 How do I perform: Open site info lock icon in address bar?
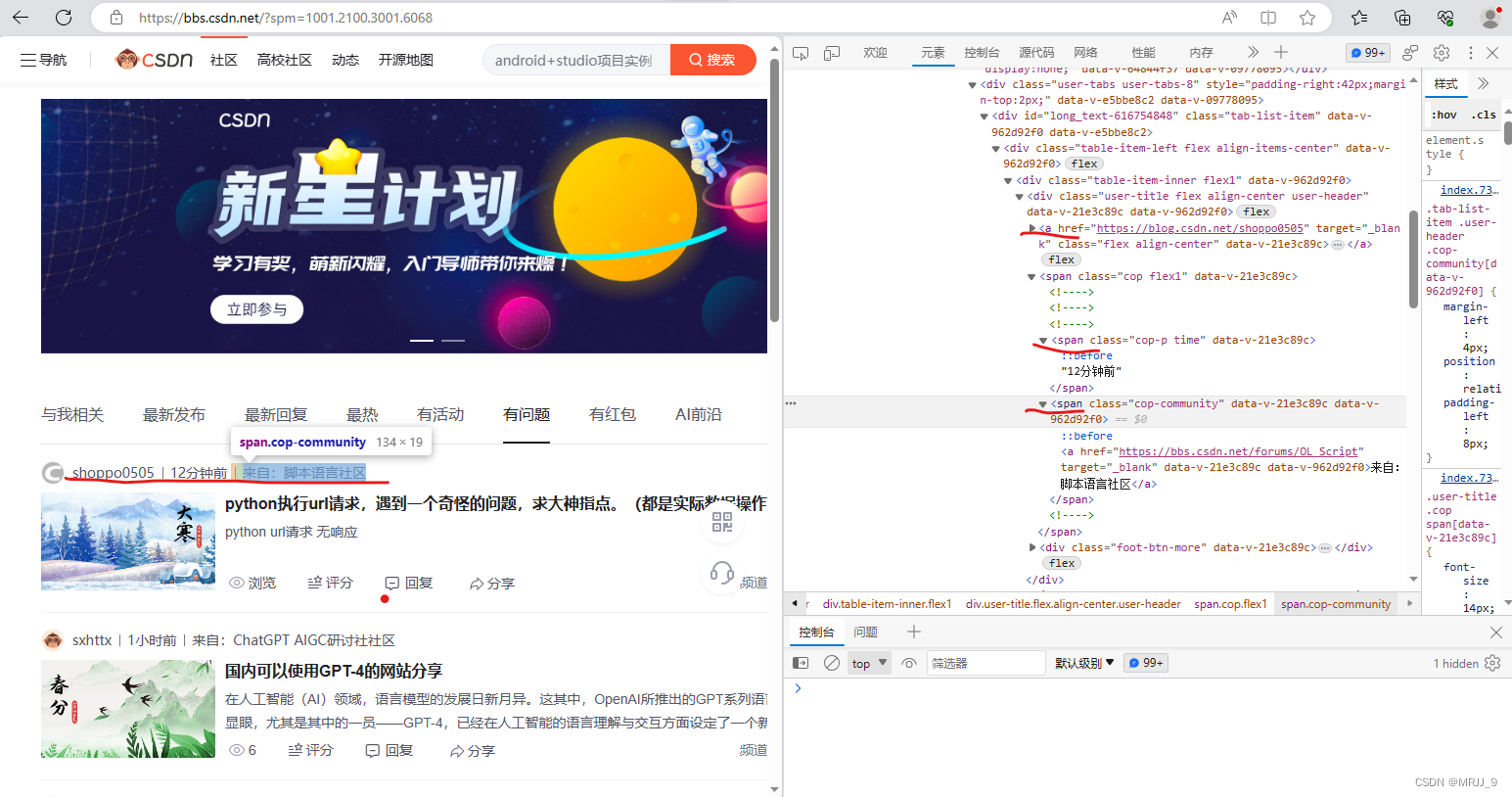tap(116, 18)
